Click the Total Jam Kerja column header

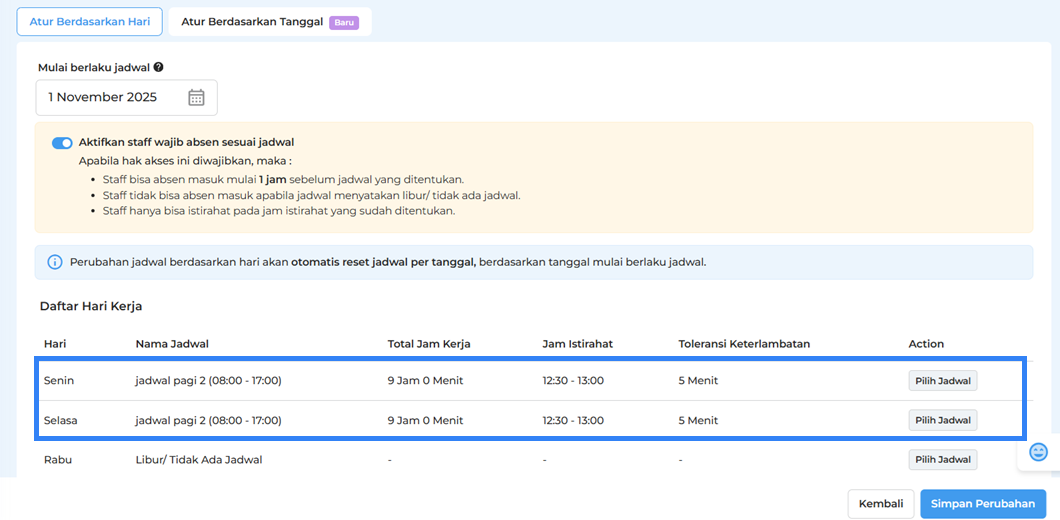[428, 344]
